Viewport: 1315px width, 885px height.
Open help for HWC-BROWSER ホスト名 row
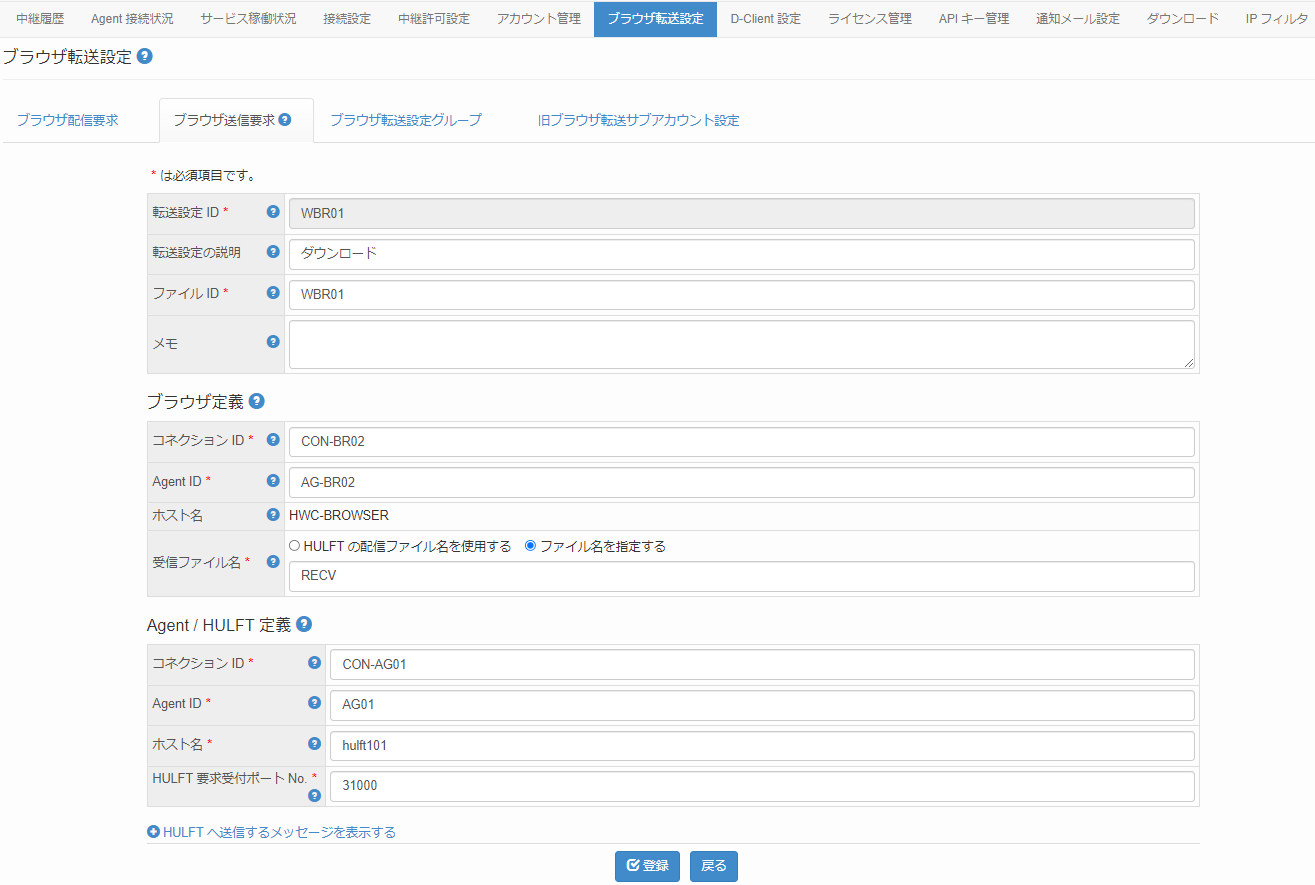point(273,515)
